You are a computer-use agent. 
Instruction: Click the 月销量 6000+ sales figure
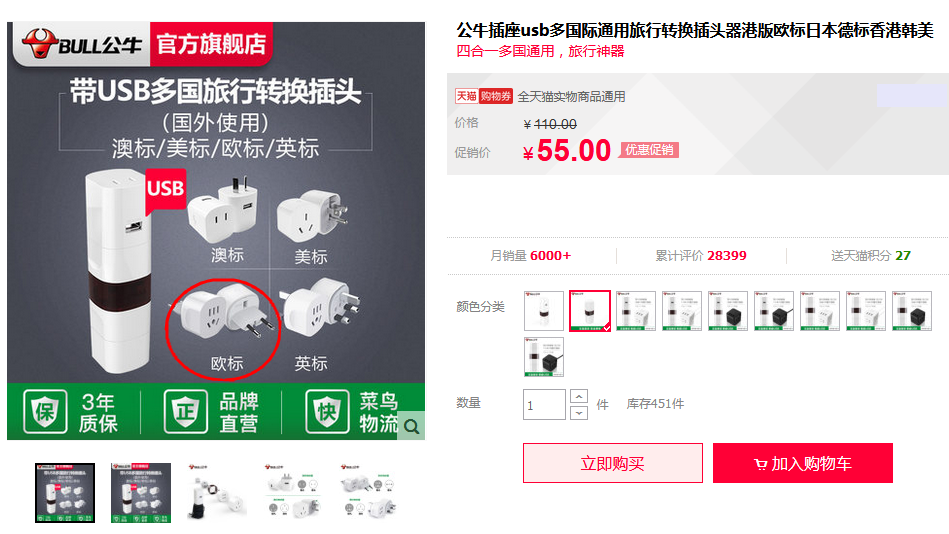[530, 255]
